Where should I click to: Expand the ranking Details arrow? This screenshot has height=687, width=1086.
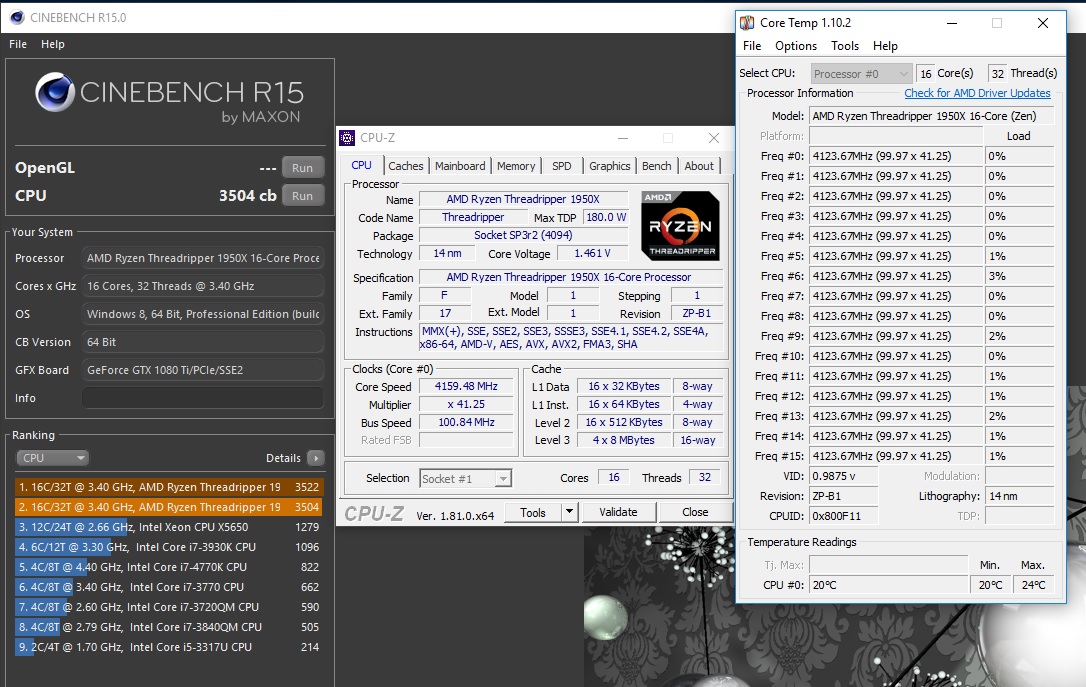(316, 458)
